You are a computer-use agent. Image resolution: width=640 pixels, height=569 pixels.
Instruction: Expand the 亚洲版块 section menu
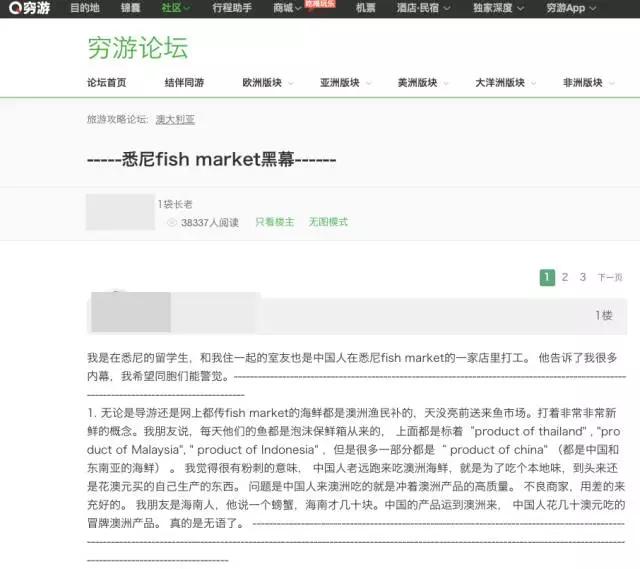click(x=345, y=82)
